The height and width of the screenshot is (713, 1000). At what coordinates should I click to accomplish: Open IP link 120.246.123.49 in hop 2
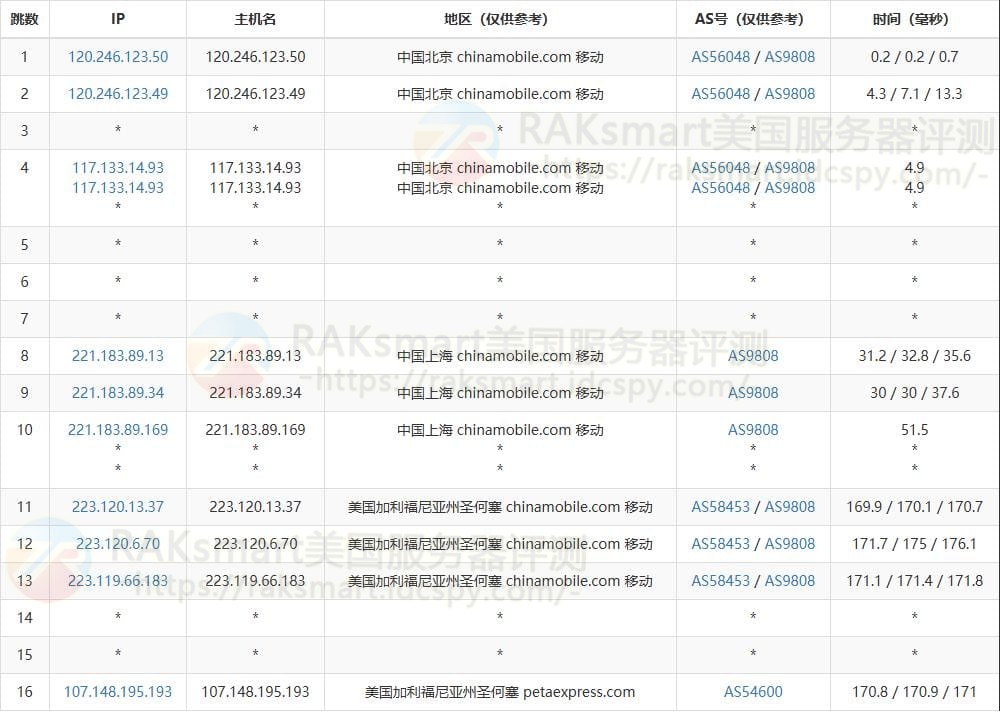pyautogui.click(x=118, y=94)
